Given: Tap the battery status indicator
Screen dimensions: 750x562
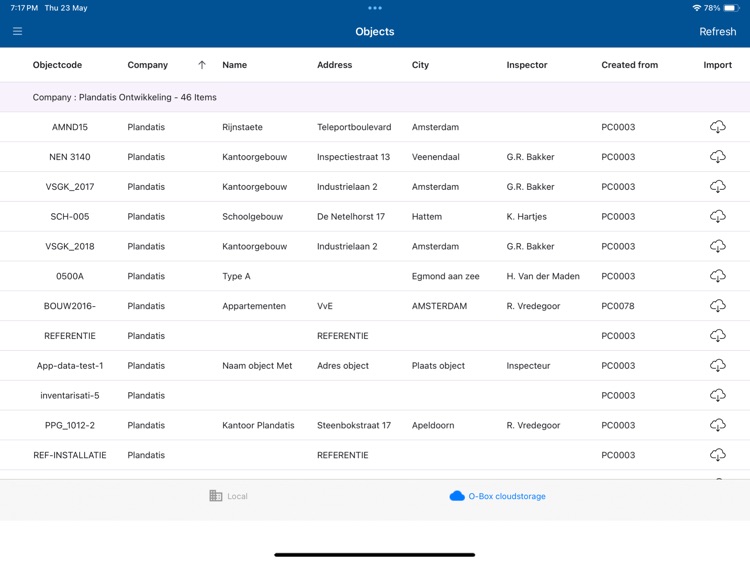Looking at the screenshot, I should (x=731, y=8).
